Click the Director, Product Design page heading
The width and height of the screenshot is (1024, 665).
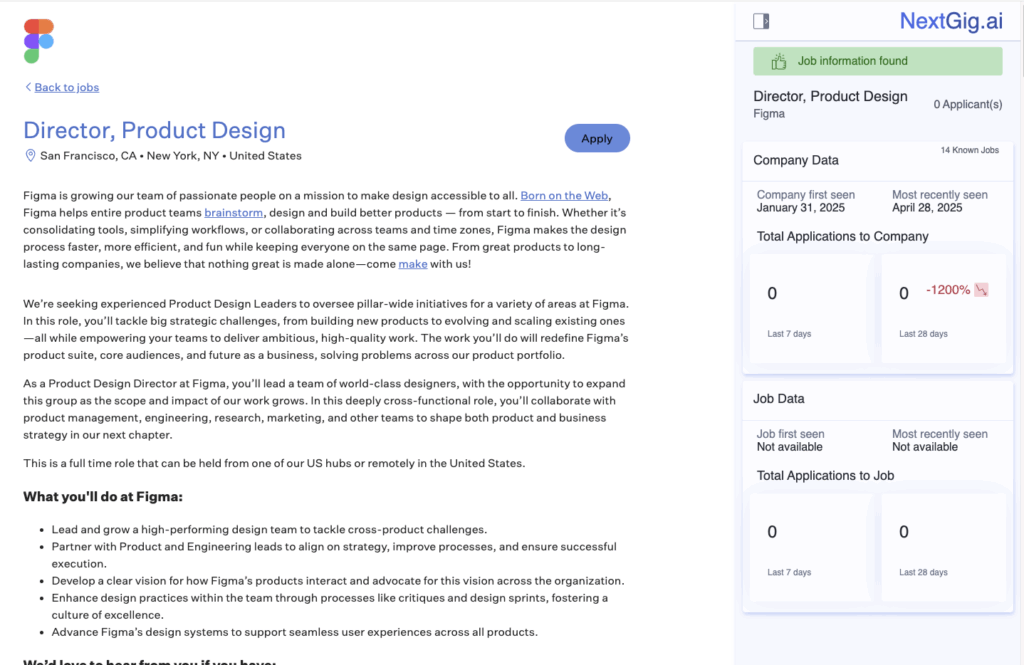(x=154, y=130)
